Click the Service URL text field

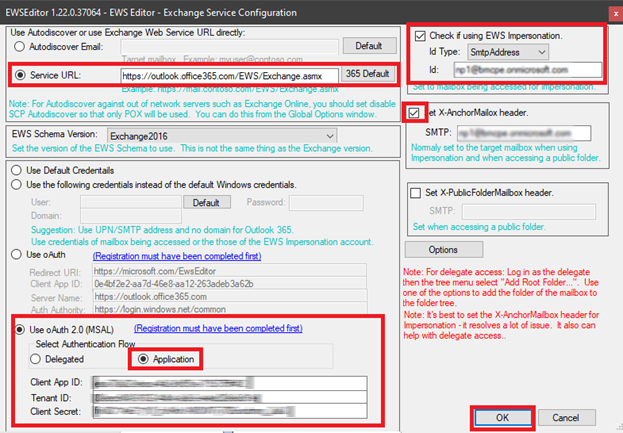[228, 75]
